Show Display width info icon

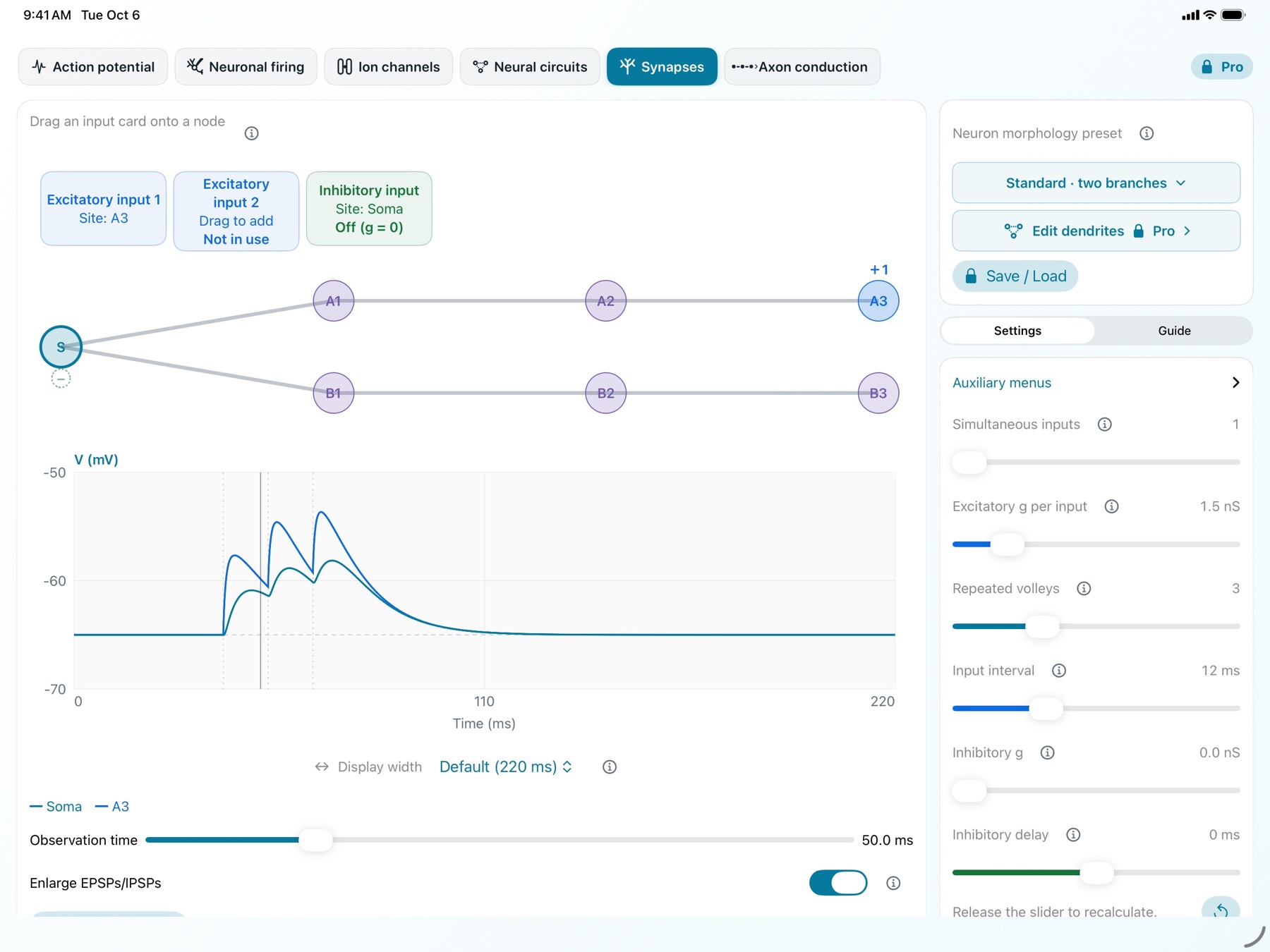(x=610, y=767)
